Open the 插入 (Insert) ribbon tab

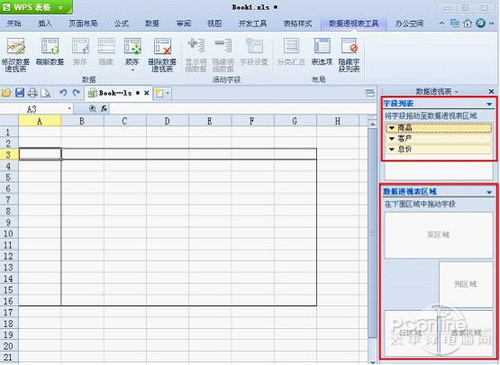pyautogui.click(x=45, y=23)
